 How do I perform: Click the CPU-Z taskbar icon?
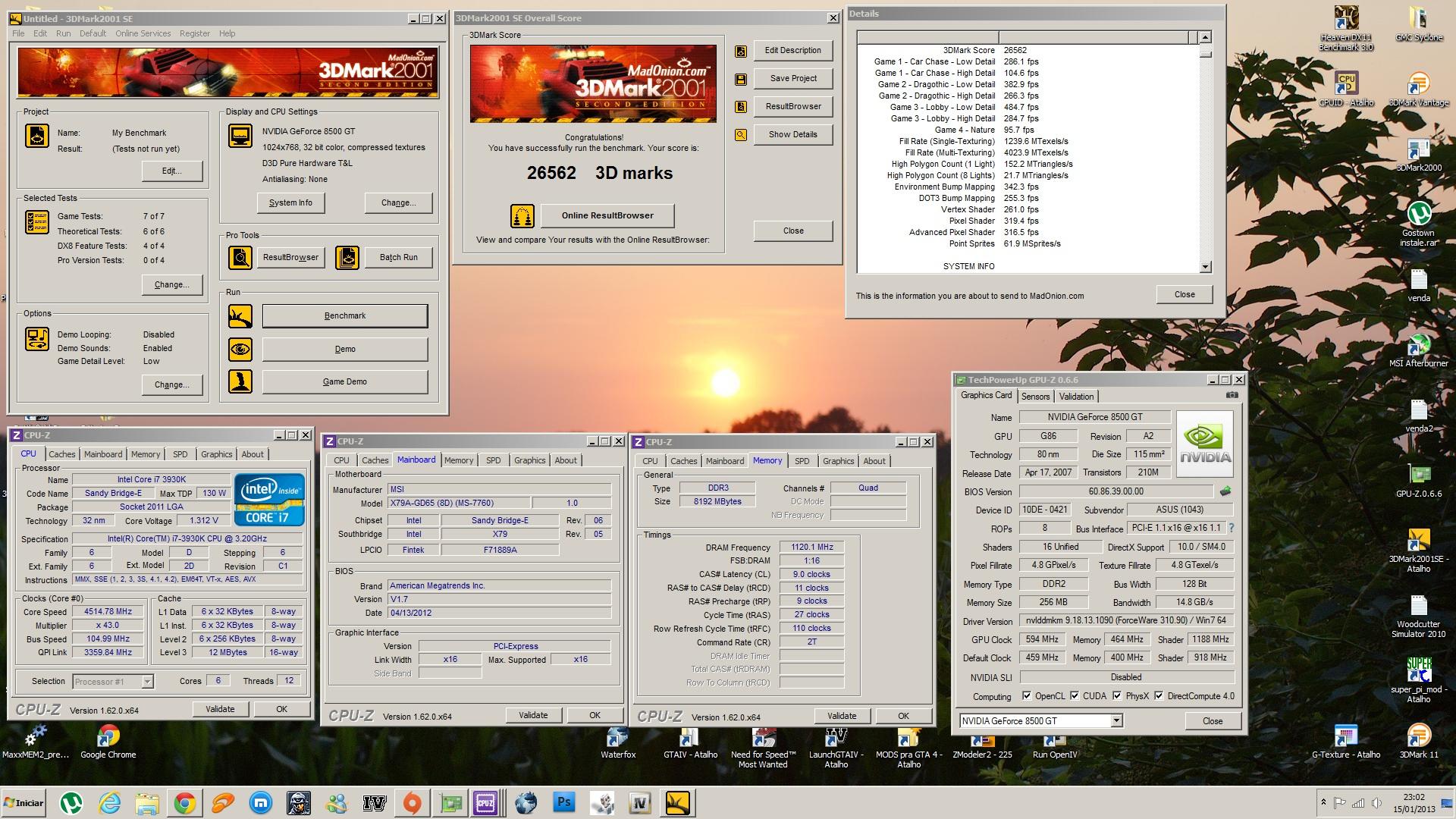485,803
